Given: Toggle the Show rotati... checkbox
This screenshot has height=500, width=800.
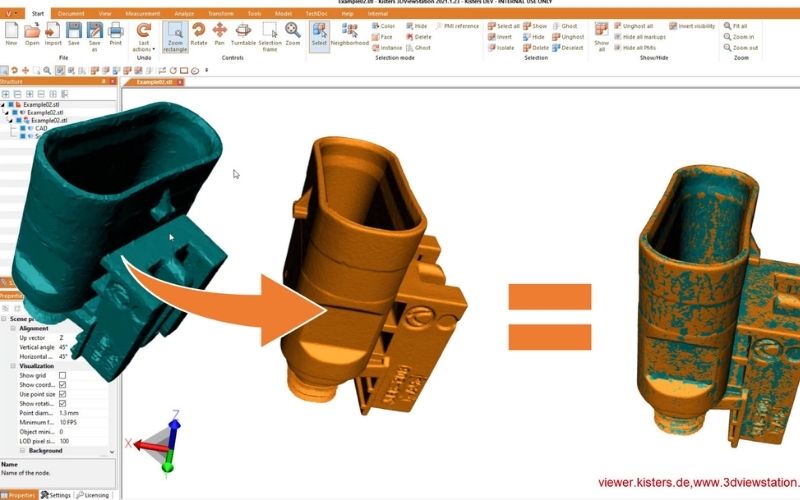Looking at the screenshot, I should (62, 404).
